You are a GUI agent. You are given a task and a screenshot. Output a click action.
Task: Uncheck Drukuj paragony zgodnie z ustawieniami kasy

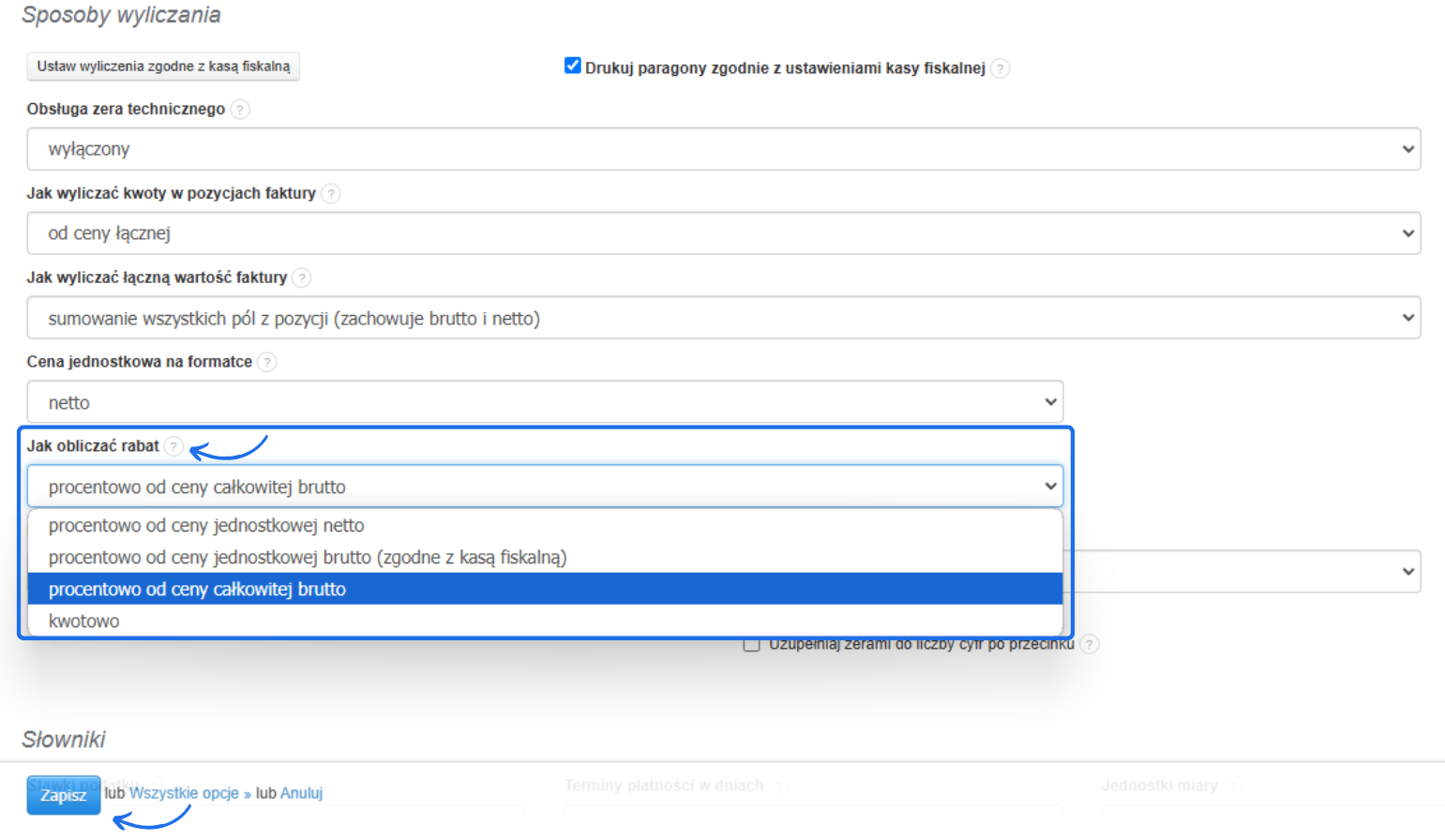[x=572, y=66]
